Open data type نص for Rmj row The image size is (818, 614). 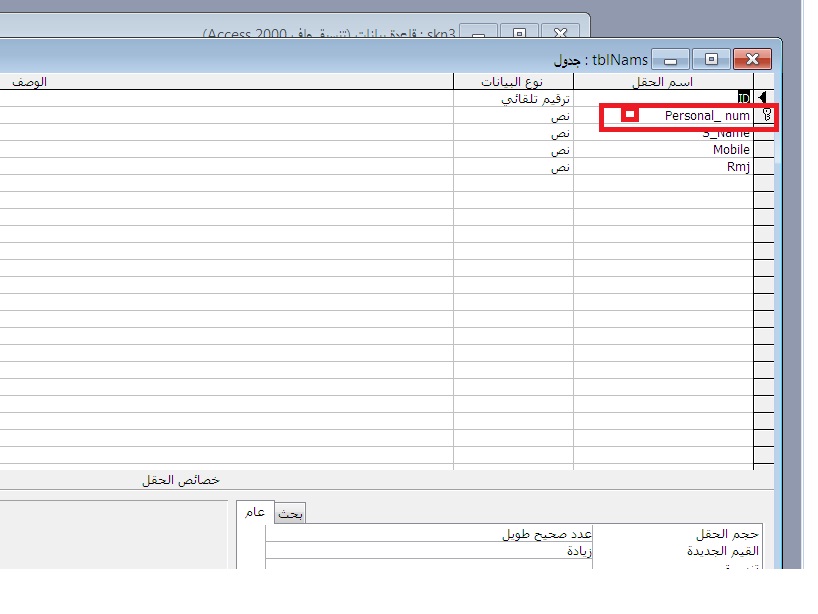(x=513, y=166)
